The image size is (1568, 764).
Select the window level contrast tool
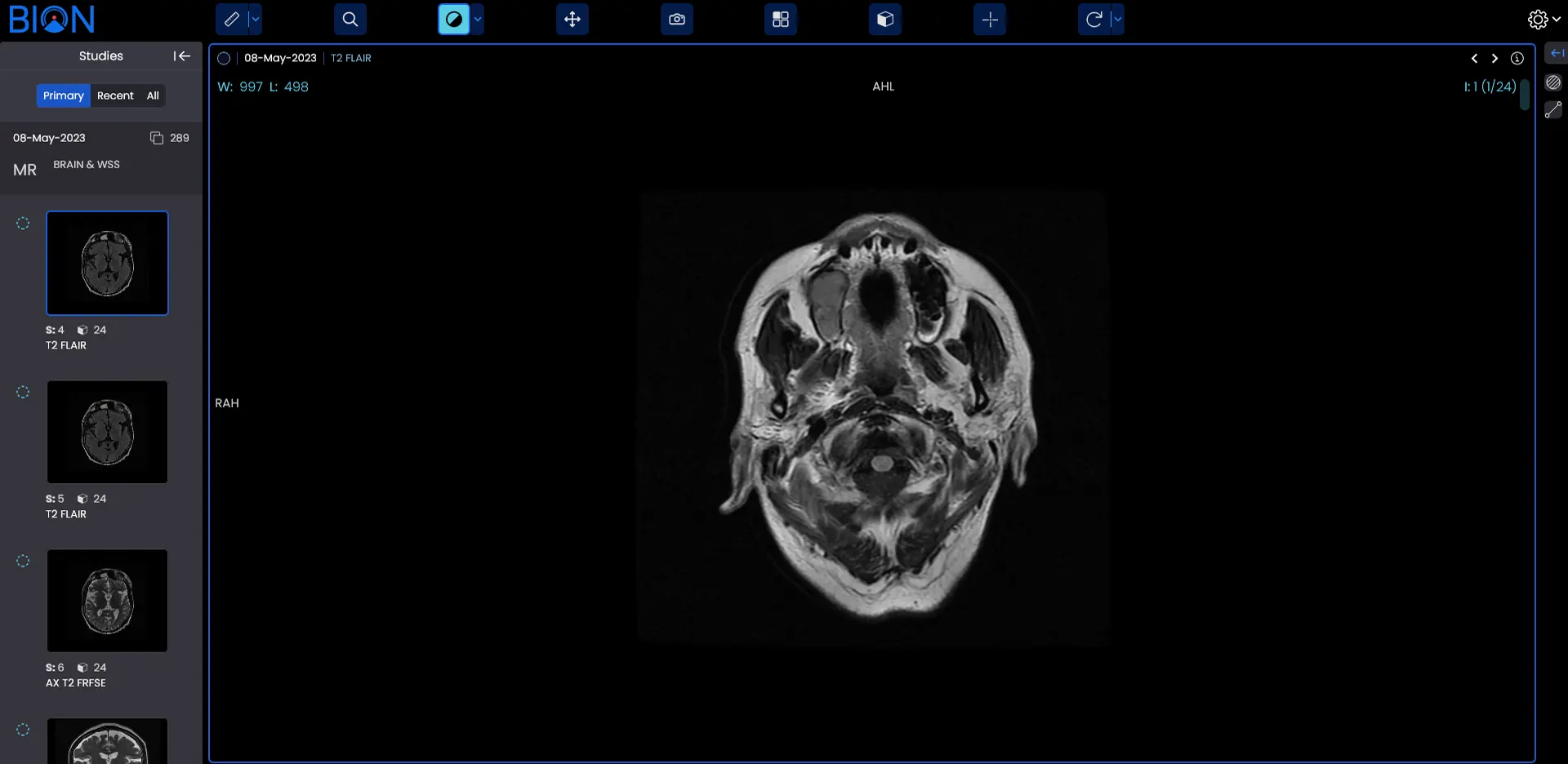[454, 19]
